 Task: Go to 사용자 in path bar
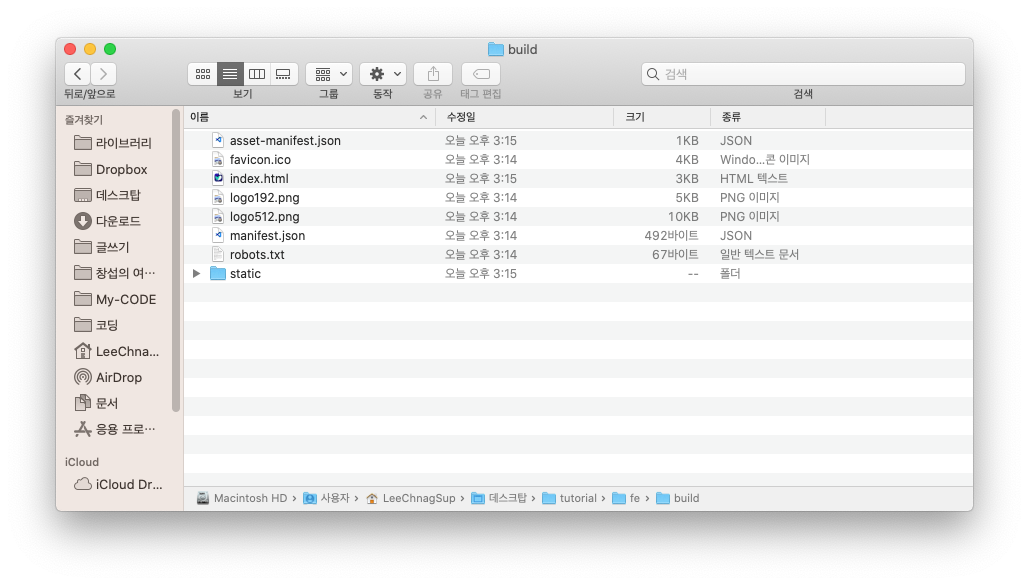click(x=327, y=498)
